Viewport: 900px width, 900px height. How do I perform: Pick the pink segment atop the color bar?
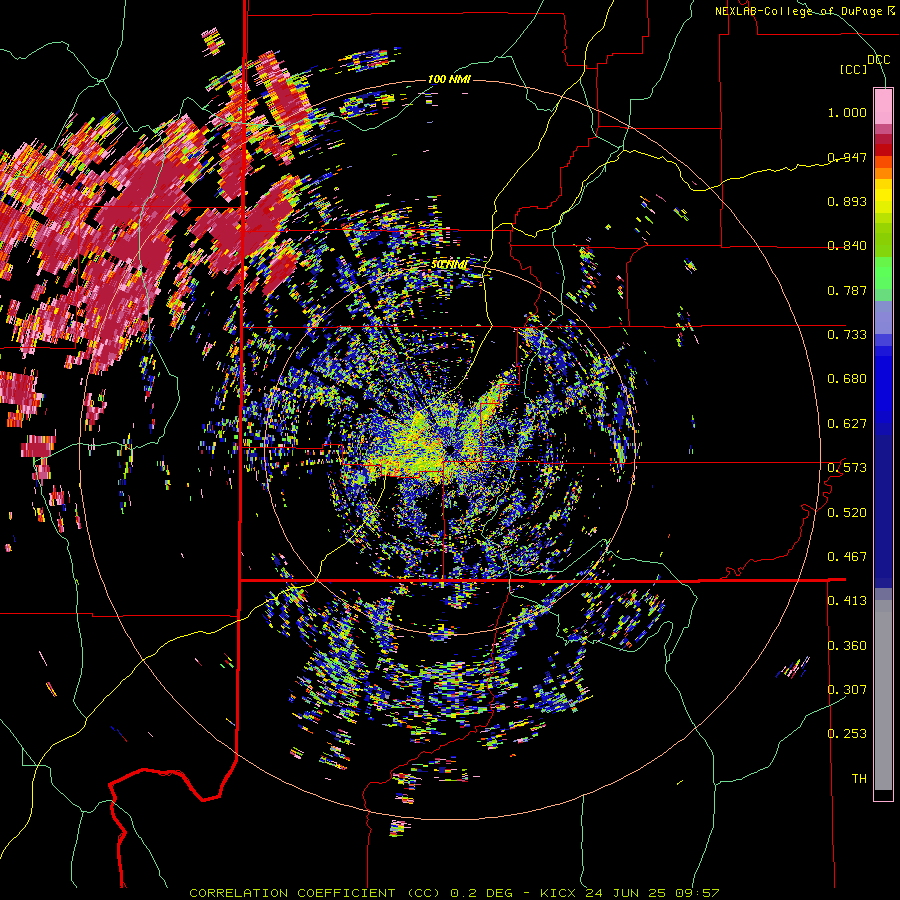[x=883, y=107]
